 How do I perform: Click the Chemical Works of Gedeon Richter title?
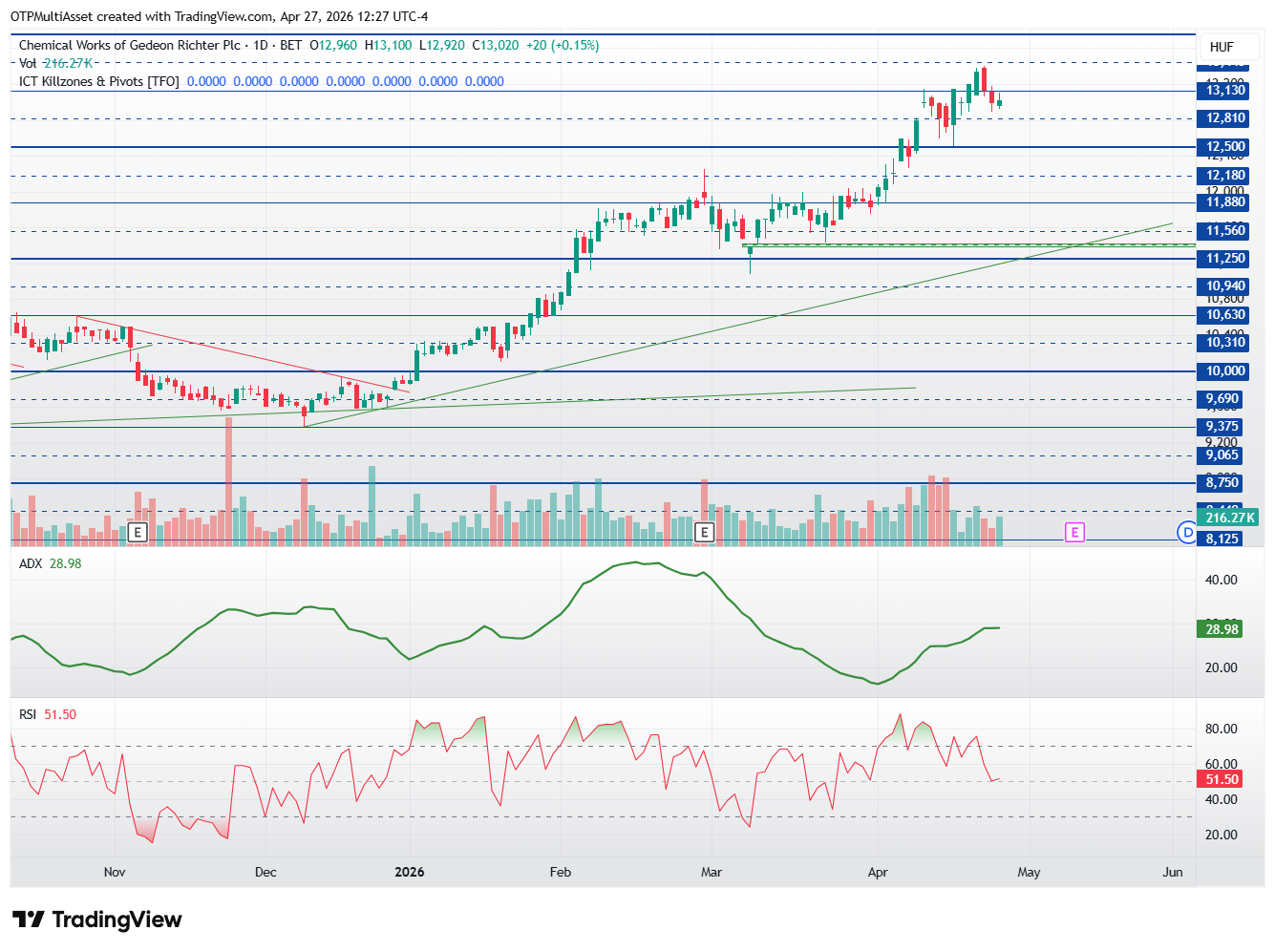(x=130, y=45)
